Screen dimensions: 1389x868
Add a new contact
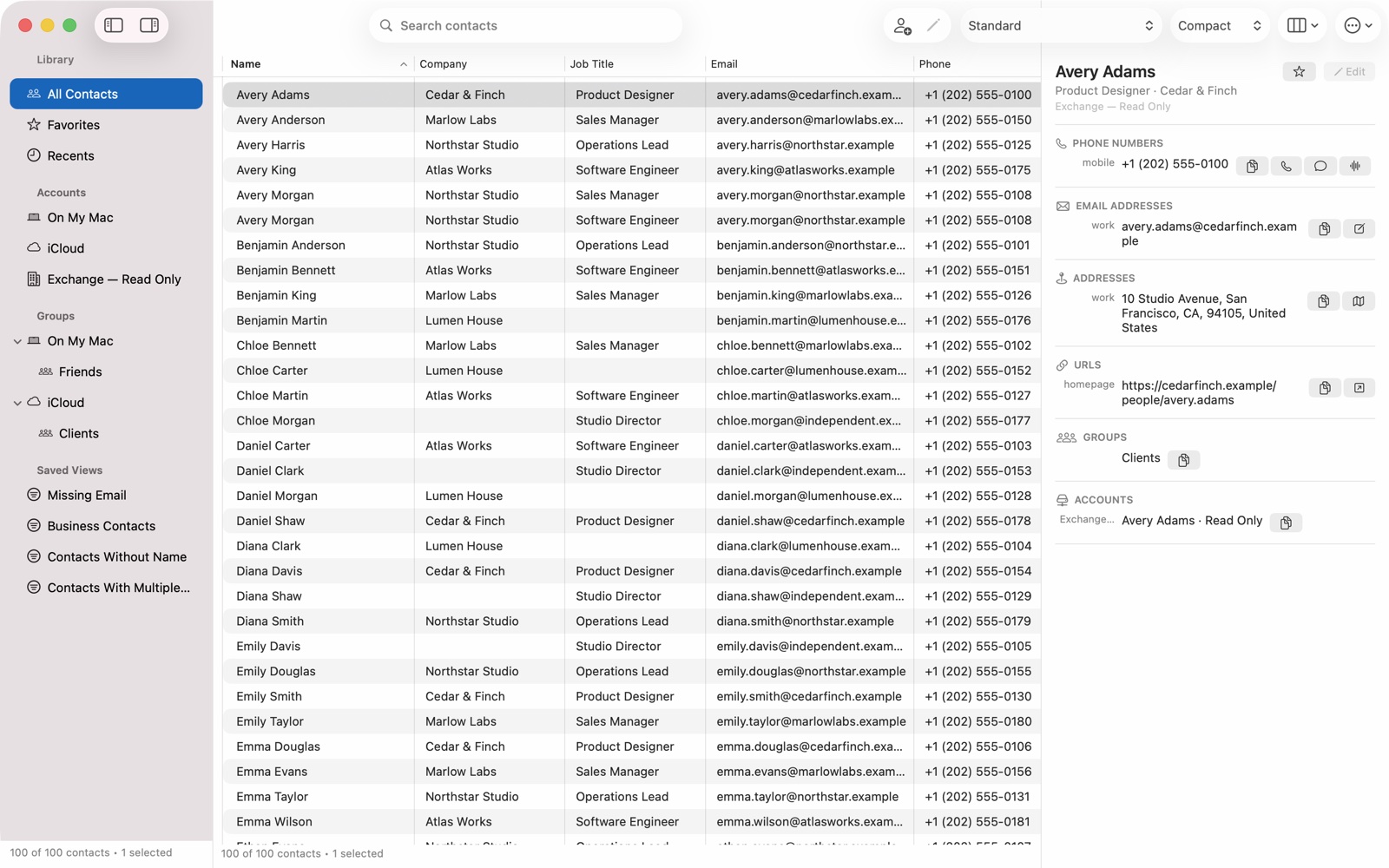(903, 26)
